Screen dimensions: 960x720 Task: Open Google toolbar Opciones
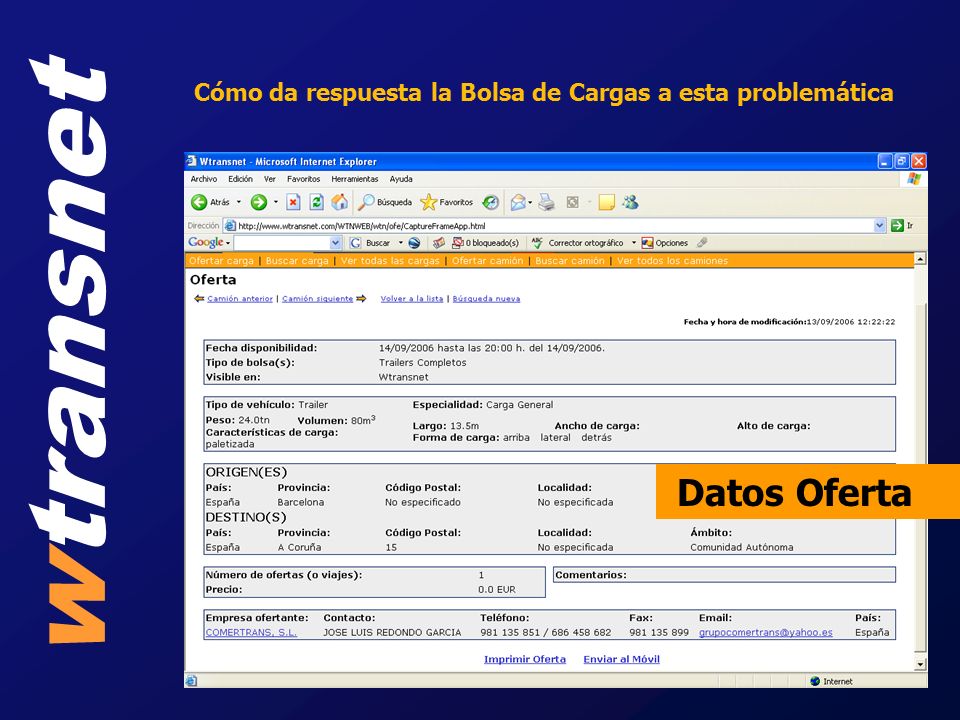(665, 243)
